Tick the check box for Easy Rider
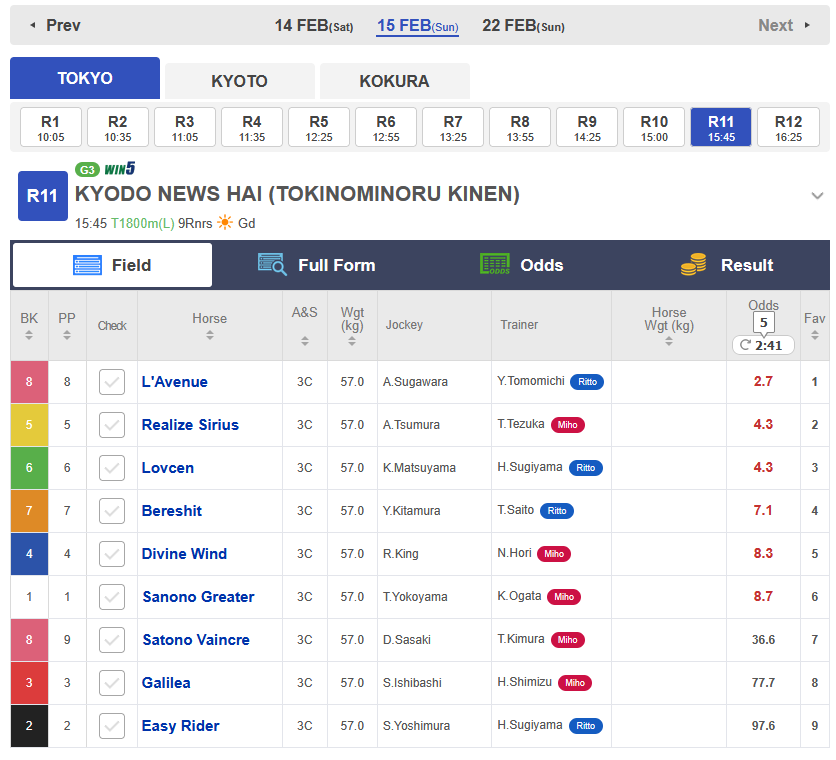The height and width of the screenshot is (760, 836). 112,726
